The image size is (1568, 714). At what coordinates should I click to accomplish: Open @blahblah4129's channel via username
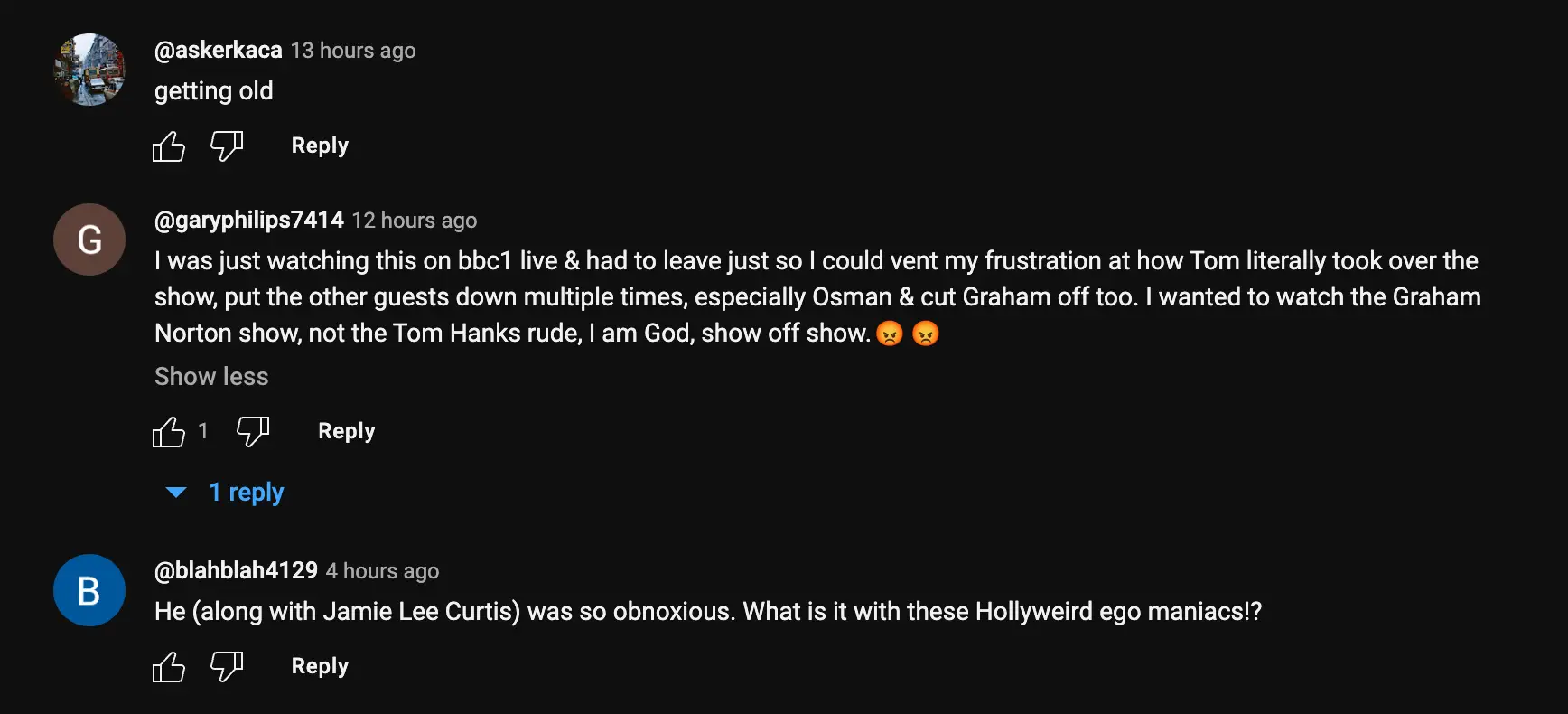234,570
